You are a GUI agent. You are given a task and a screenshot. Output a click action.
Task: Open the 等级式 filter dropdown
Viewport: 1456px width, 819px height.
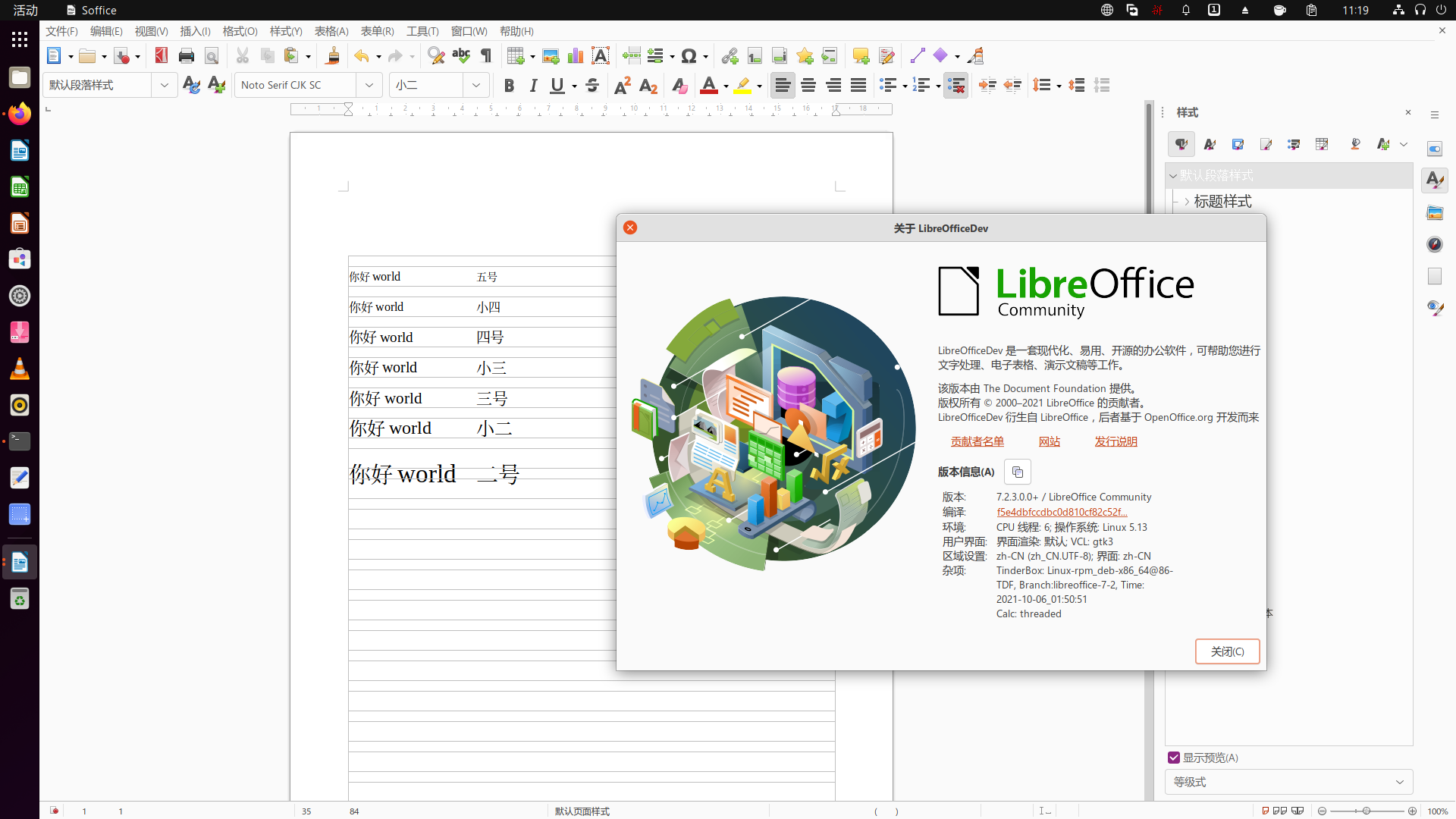pos(1288,782)
